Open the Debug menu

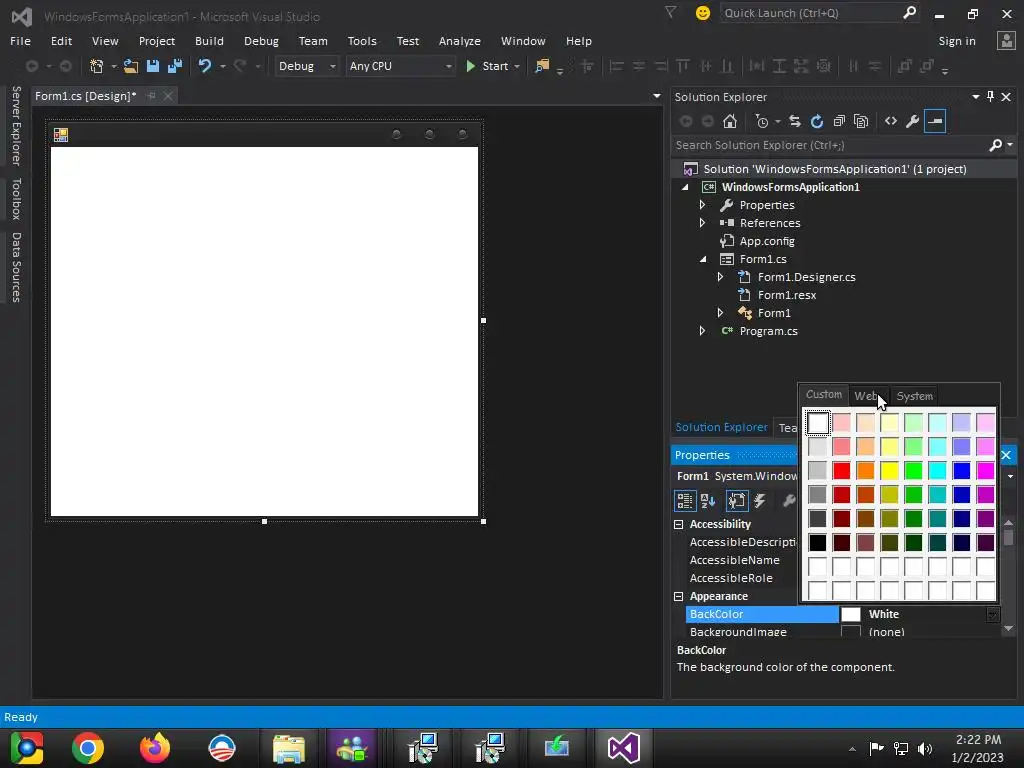tap(261, 41)
